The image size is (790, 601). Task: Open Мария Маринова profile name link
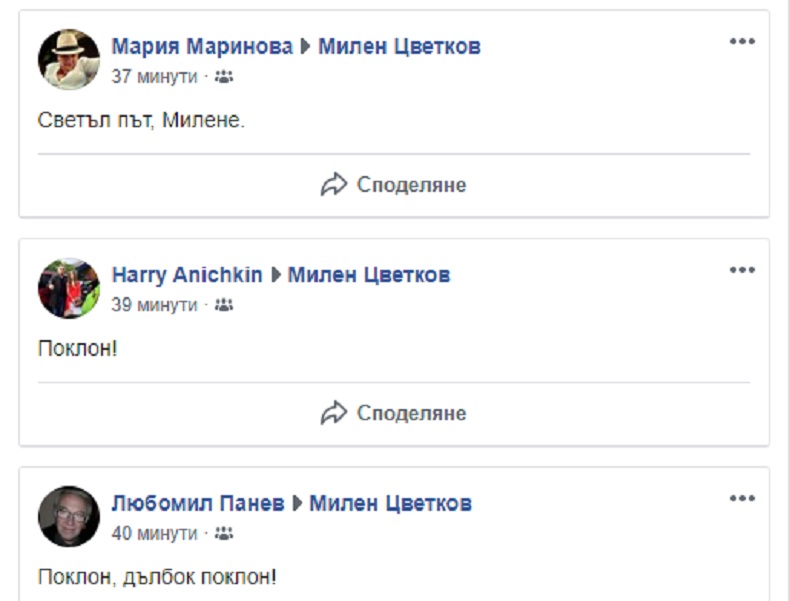coord(202,46)
